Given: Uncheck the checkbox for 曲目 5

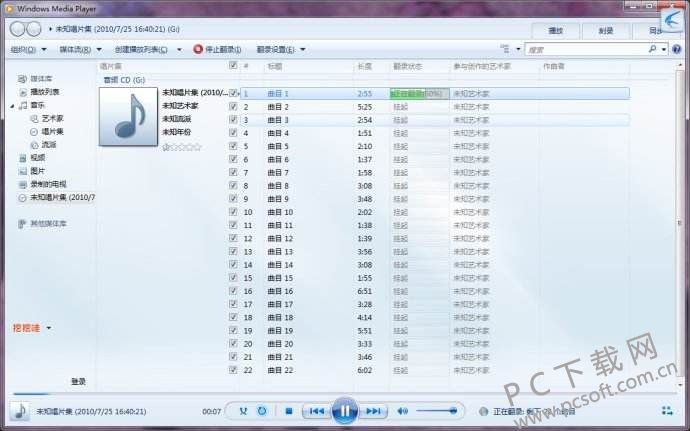Looking at the screenshot, I should (233, 146).
